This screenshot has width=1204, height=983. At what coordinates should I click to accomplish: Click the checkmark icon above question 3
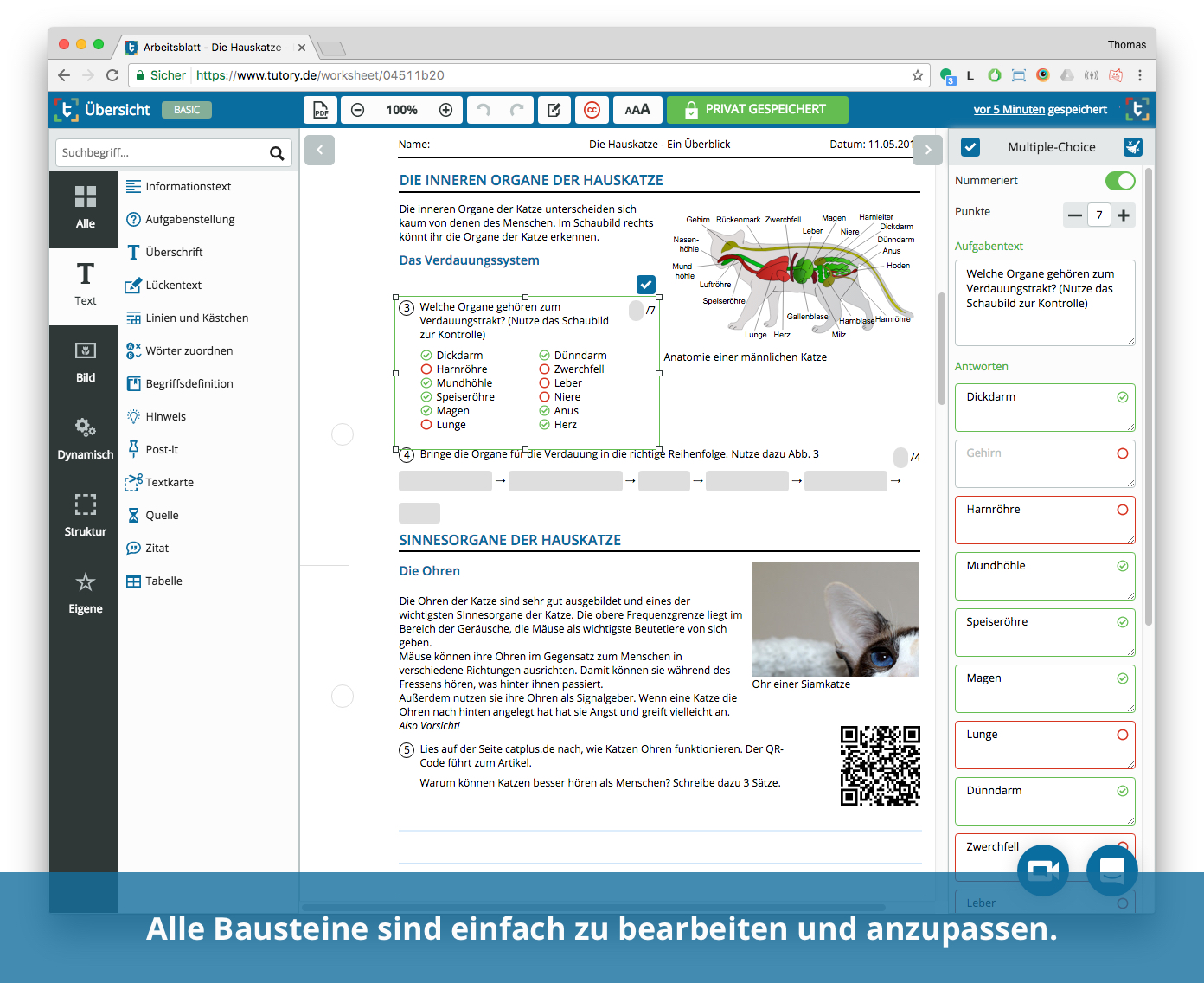pyautogui.click(x=645, y=284)
